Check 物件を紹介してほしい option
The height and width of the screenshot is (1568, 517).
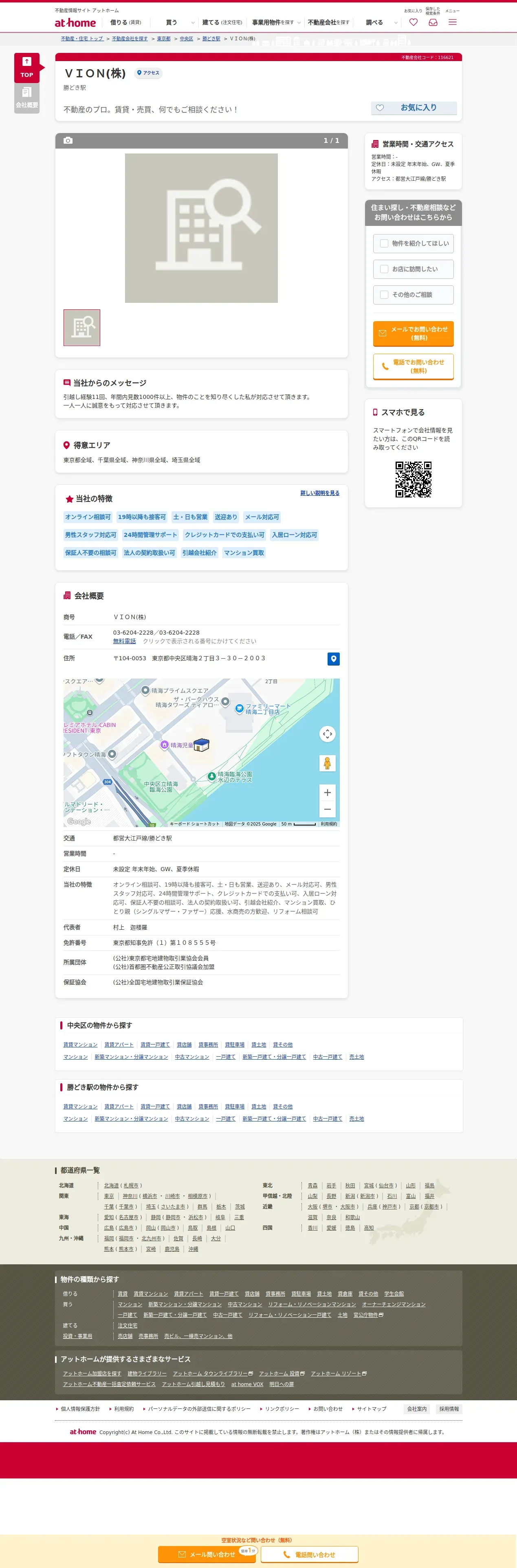(x=384, y=243)
